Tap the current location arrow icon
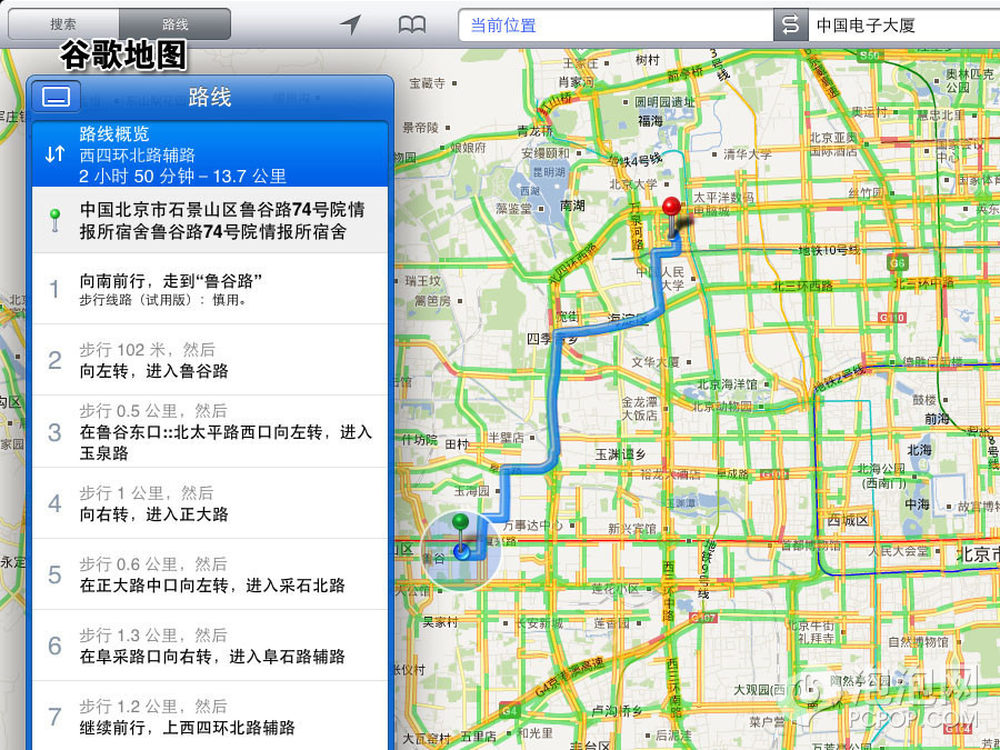Viewport: 1000px width, 750px height. (x=350, y=25)
